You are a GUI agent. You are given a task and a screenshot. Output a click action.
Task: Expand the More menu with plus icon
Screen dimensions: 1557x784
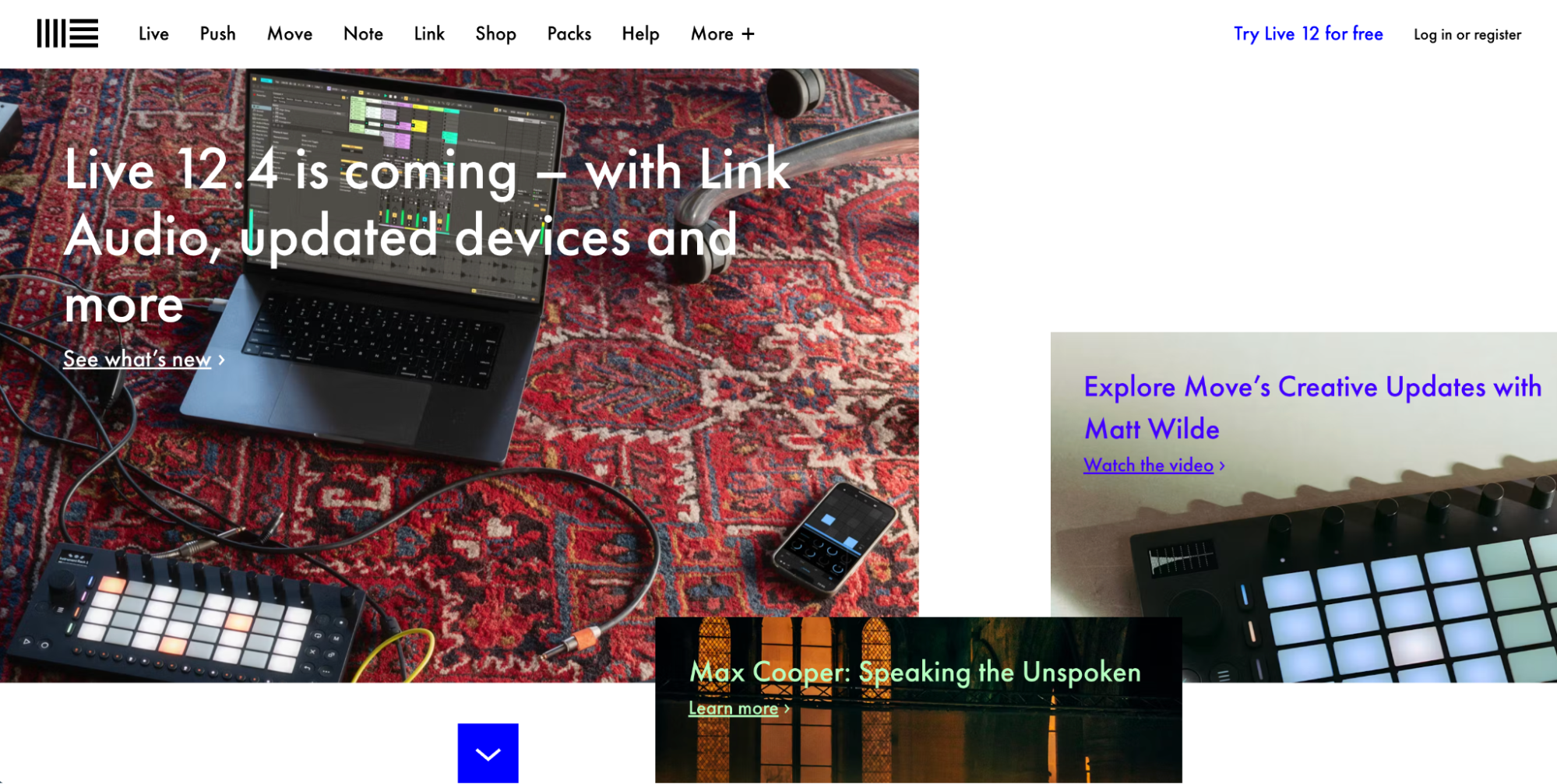(723, 33)
